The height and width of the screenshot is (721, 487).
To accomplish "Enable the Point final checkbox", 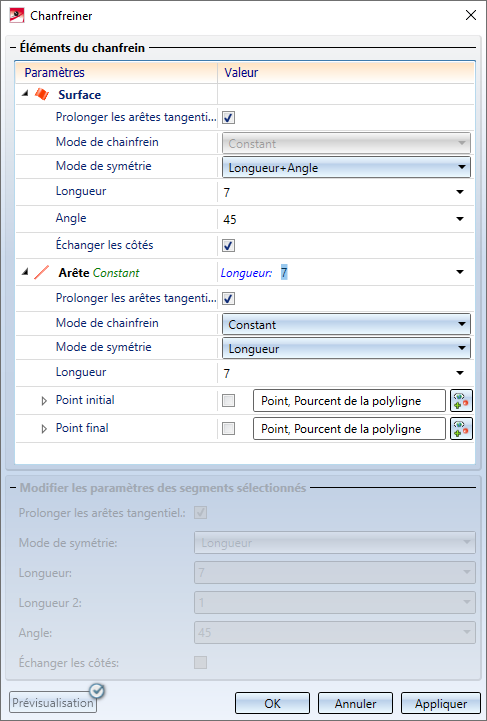I will click(229, 429).
